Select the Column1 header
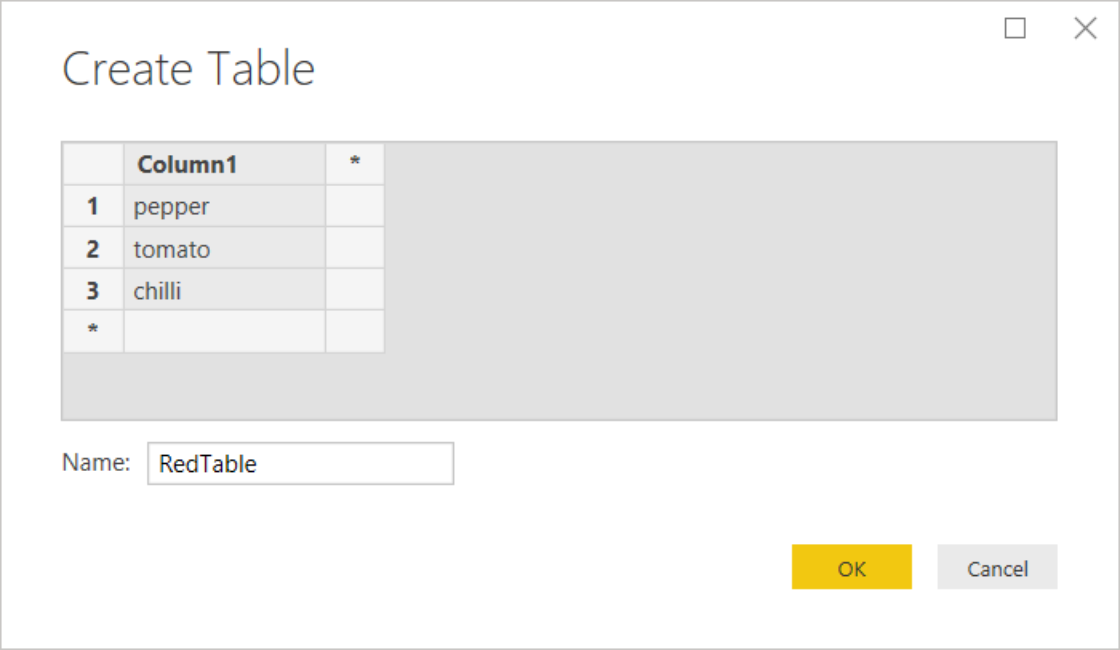The height and width of the screenshot is (650, 1120). (x=224, y=165)
